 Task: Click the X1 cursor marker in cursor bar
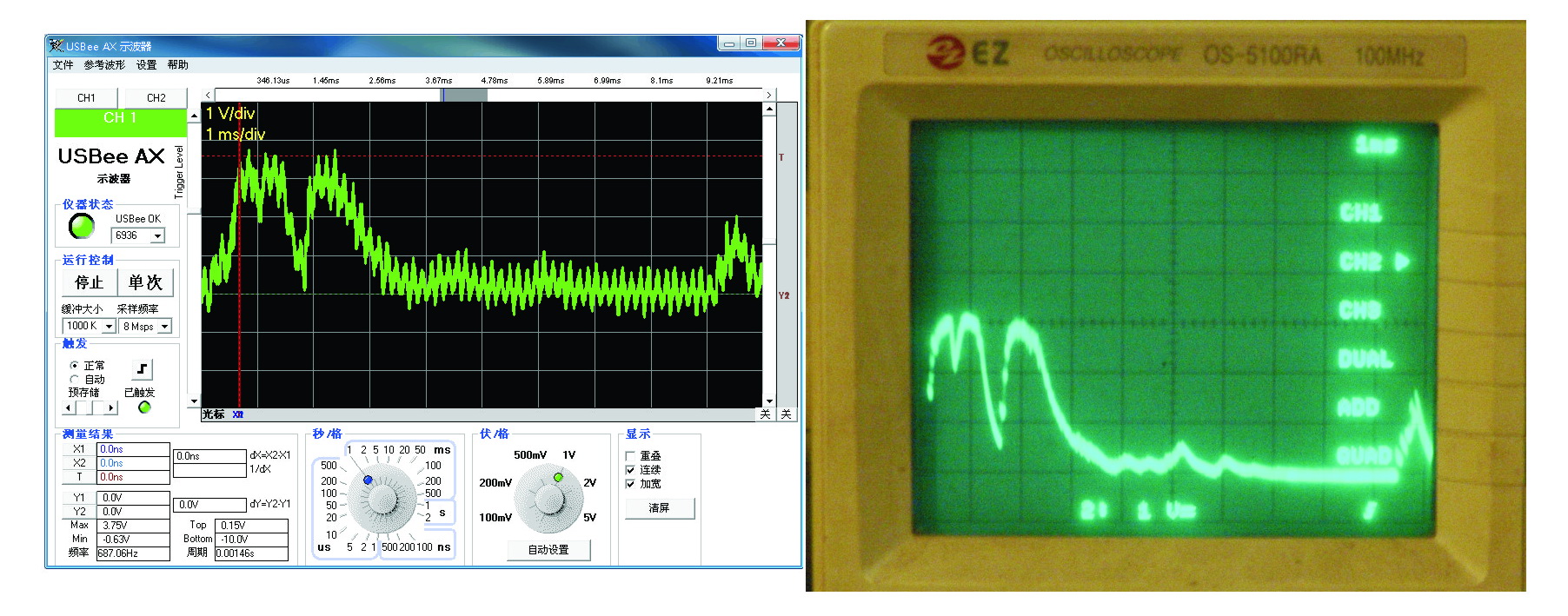(x=238, y=414)
